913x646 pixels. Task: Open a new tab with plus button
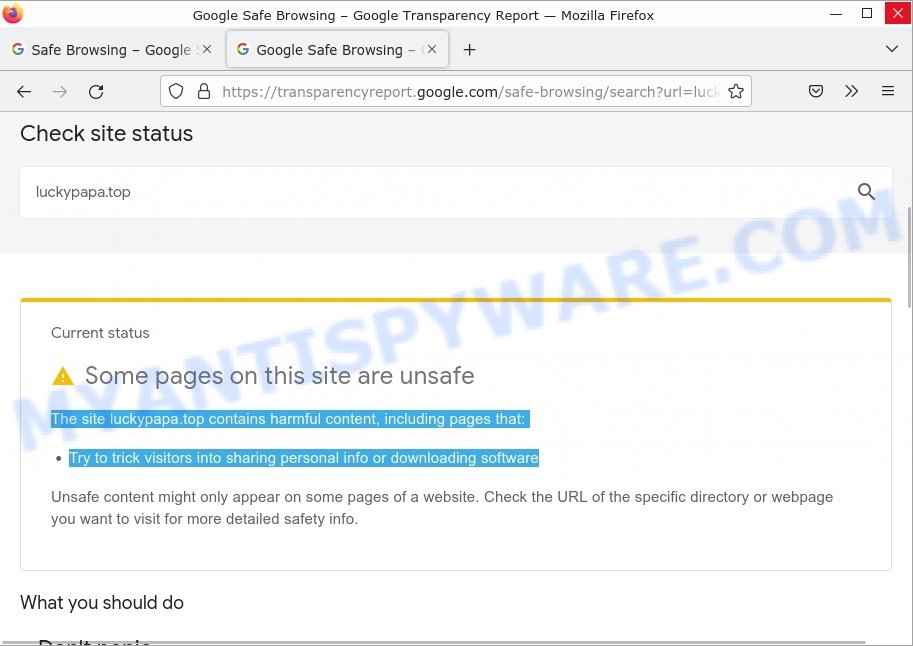coord(469,50)
